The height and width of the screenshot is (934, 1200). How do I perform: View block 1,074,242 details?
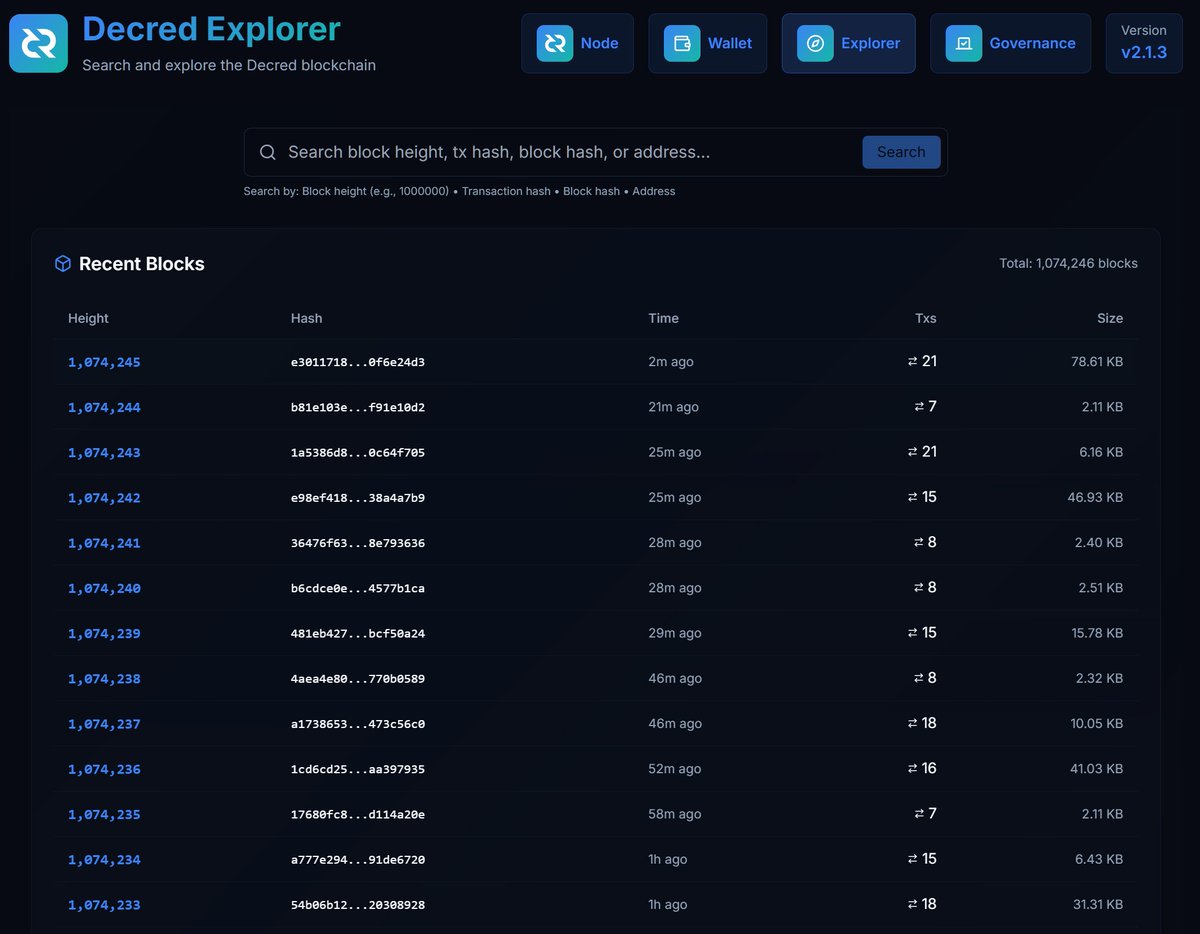click(x=104, y=498)
